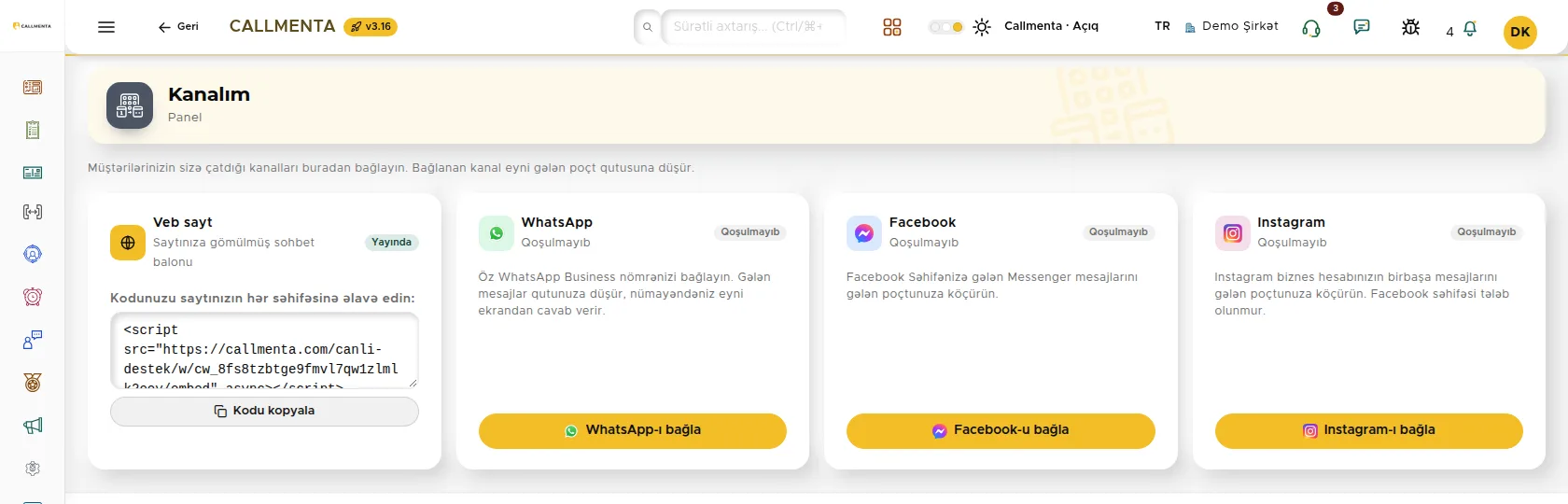The image size is (1568, 504).
Task: Open the person-with-chat sidebar icon
Action: click(33, 340)
